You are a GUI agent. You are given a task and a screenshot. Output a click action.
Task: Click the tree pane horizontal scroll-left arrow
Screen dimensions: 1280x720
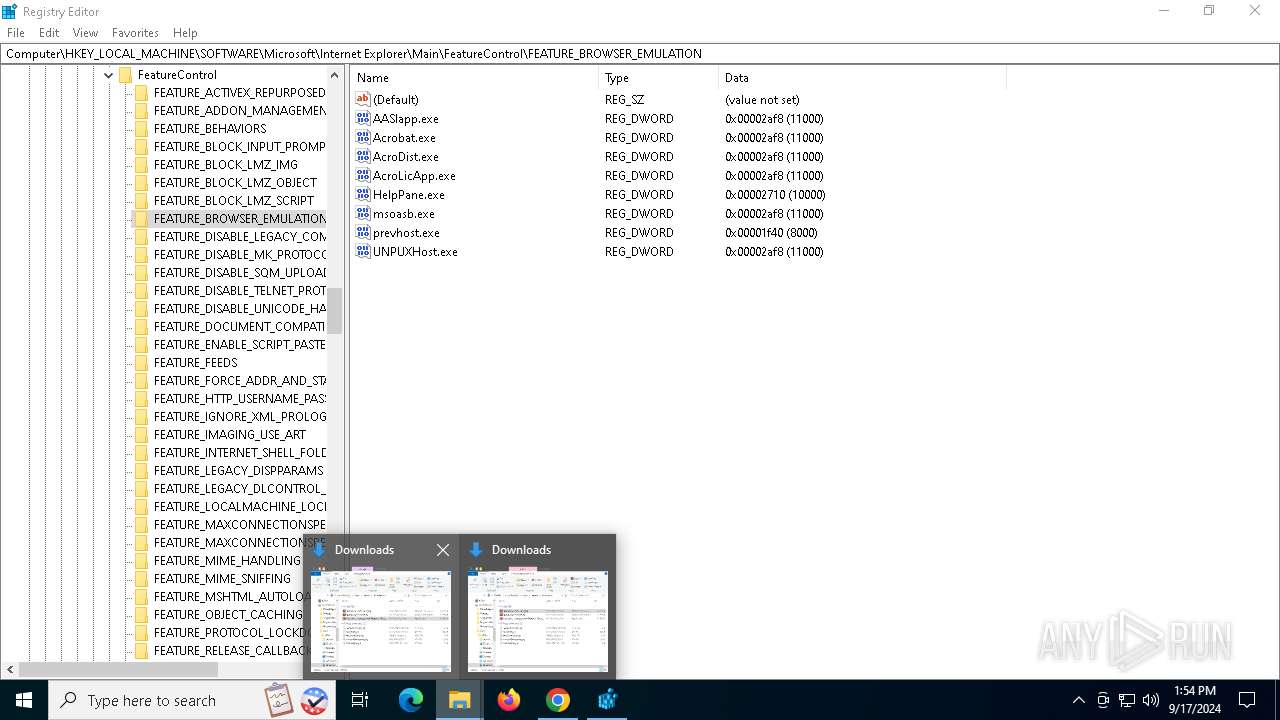point(10,670)
